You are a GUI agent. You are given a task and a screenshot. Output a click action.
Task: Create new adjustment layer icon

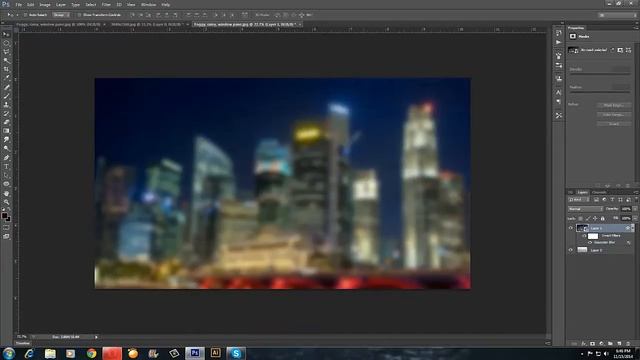(601, 344)
